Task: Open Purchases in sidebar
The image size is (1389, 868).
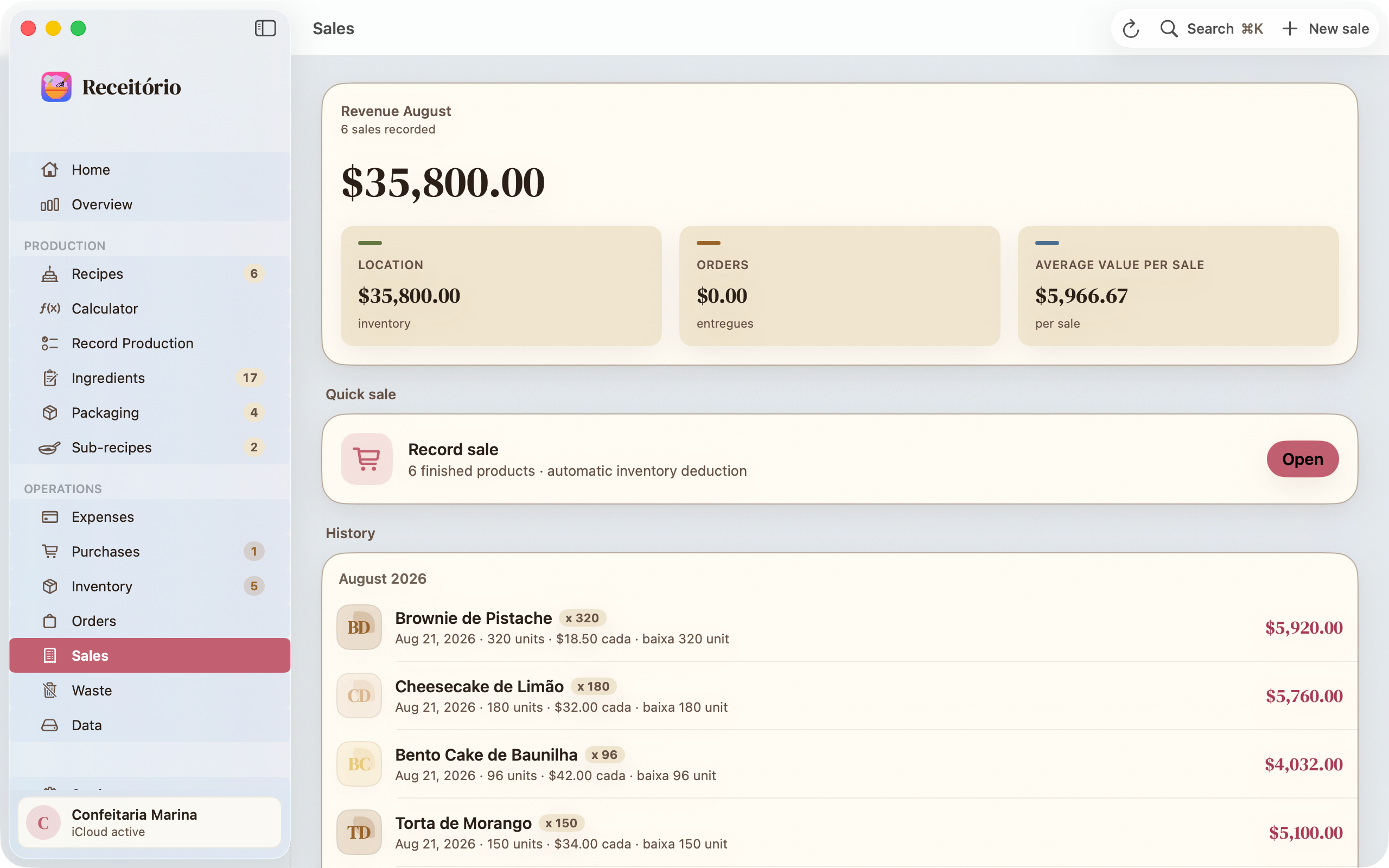Action: click(150, 551)
